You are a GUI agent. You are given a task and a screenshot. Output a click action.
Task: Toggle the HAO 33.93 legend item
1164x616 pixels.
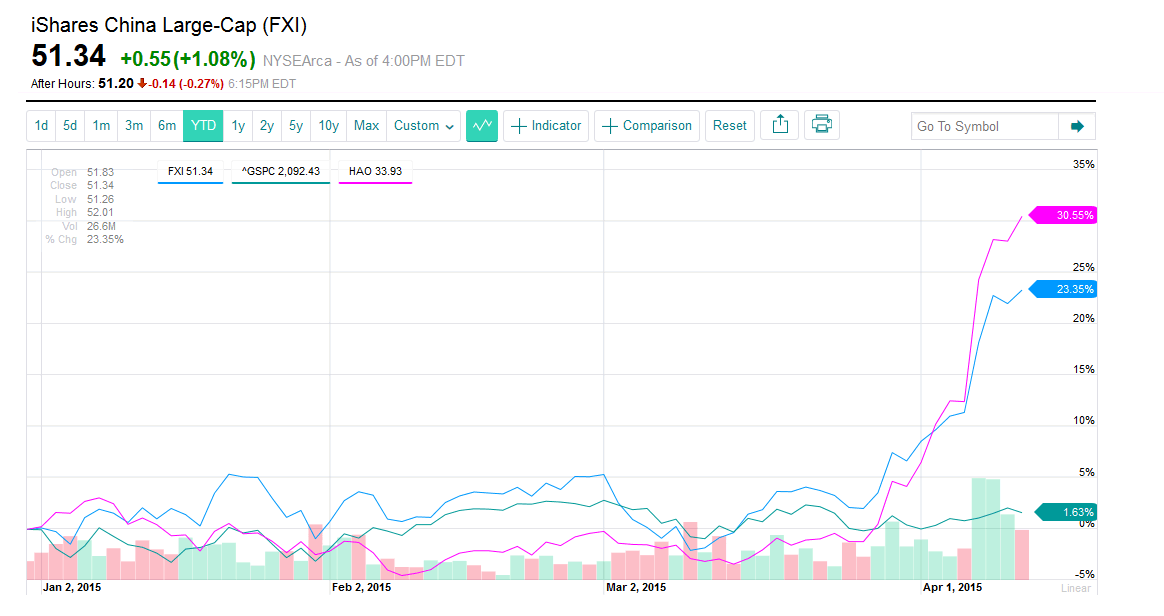point(375,172)
